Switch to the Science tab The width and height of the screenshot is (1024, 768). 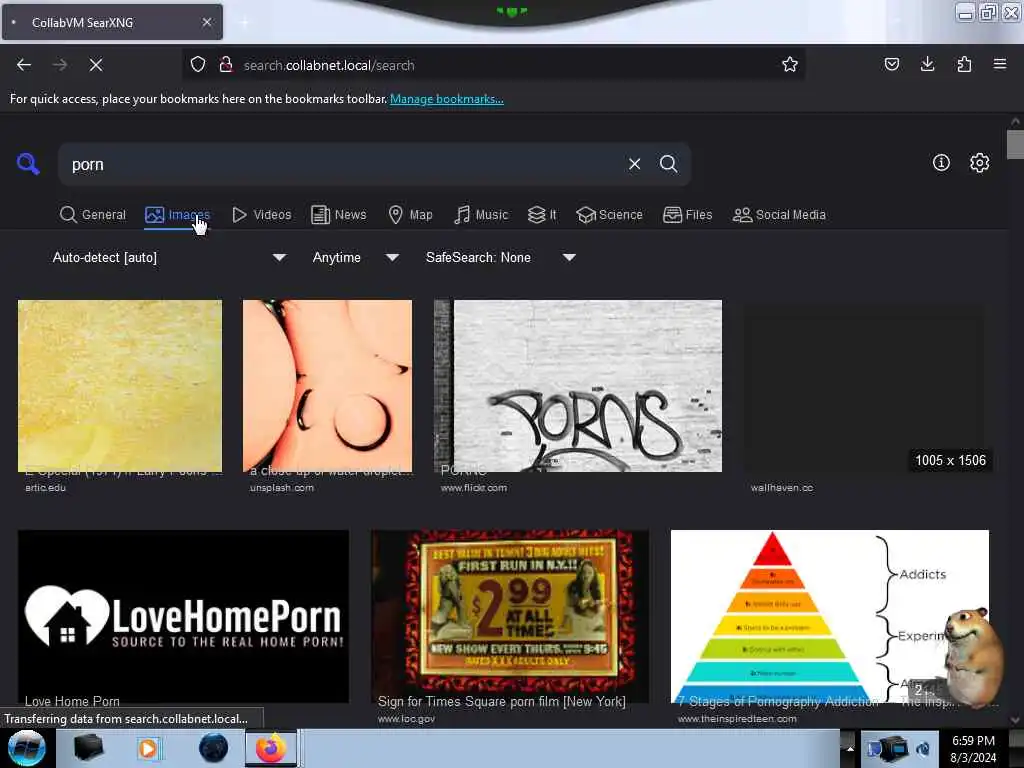click(609, 215)
